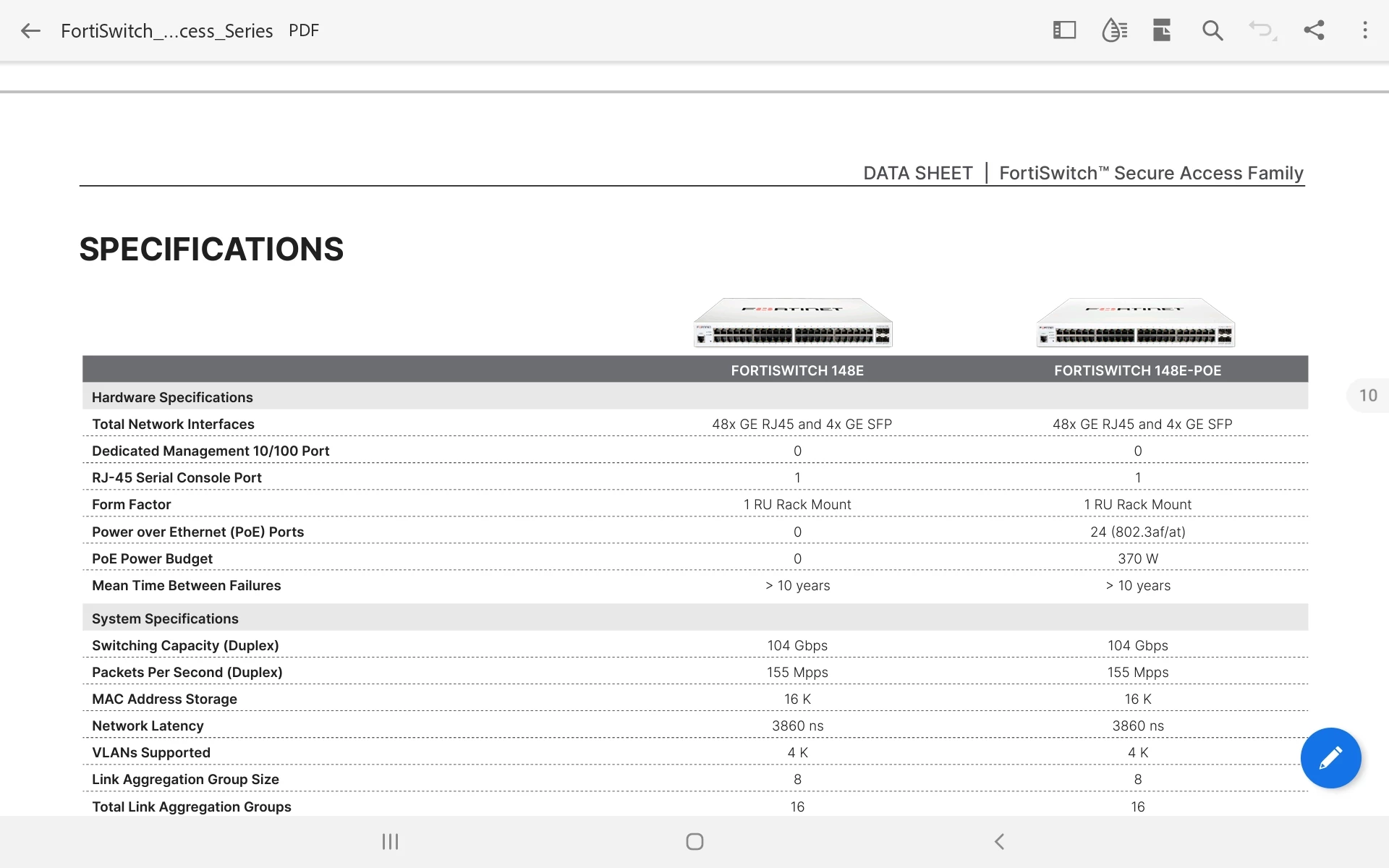Tap the FortiSwitch 148E product image
The width and height of the screenshot is (1389, 868).
(793, 323)
